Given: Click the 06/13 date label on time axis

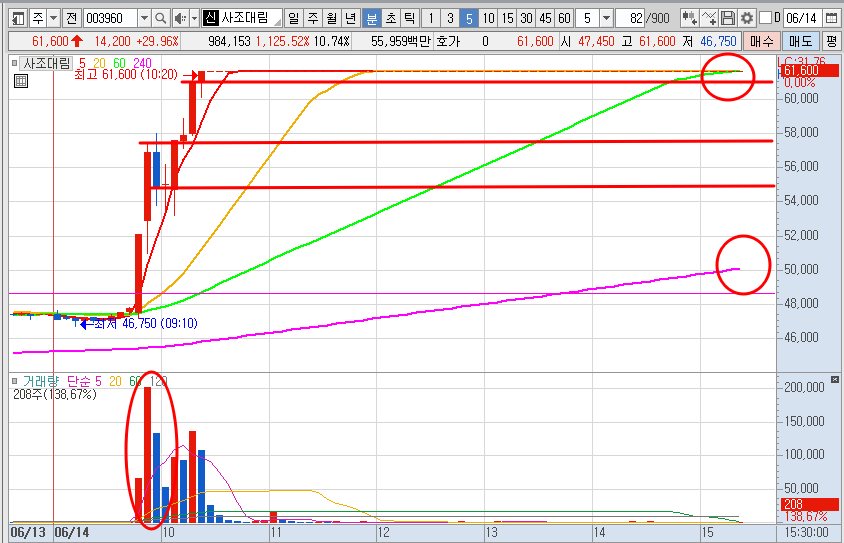Looking at the screenshot, I should (28, 532).
